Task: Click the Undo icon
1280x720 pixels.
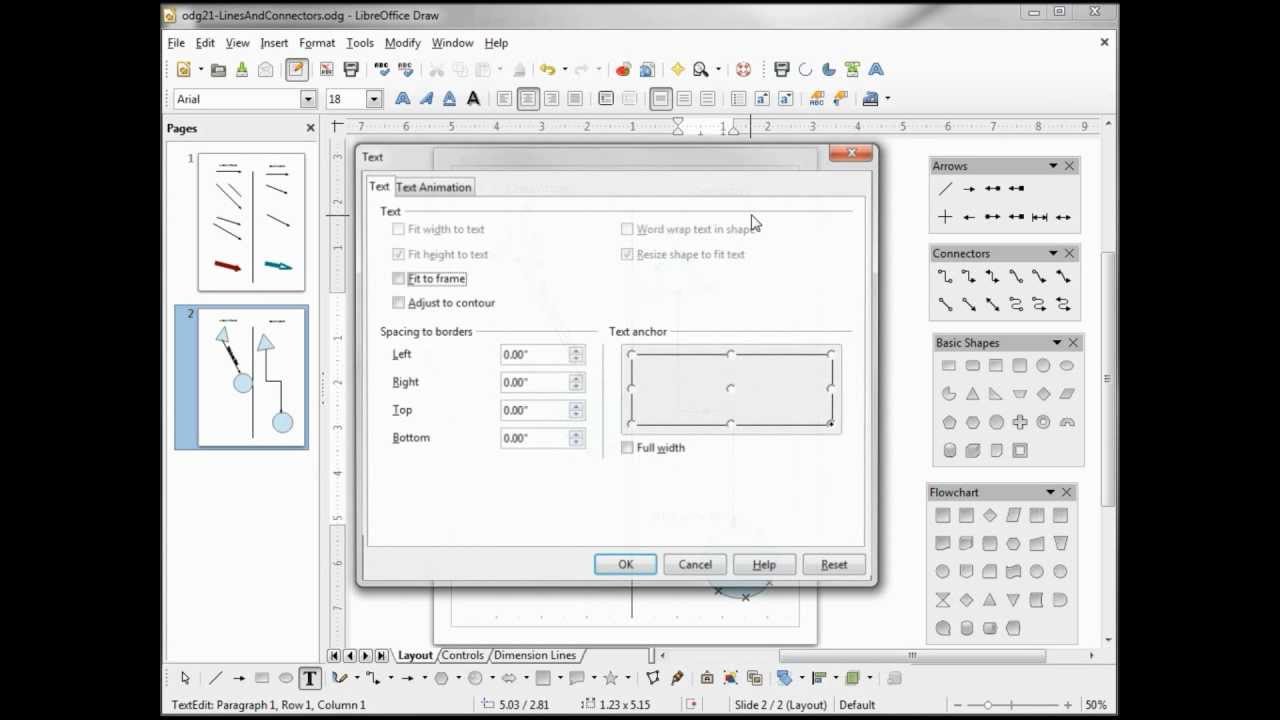Action: click(547, 69)
